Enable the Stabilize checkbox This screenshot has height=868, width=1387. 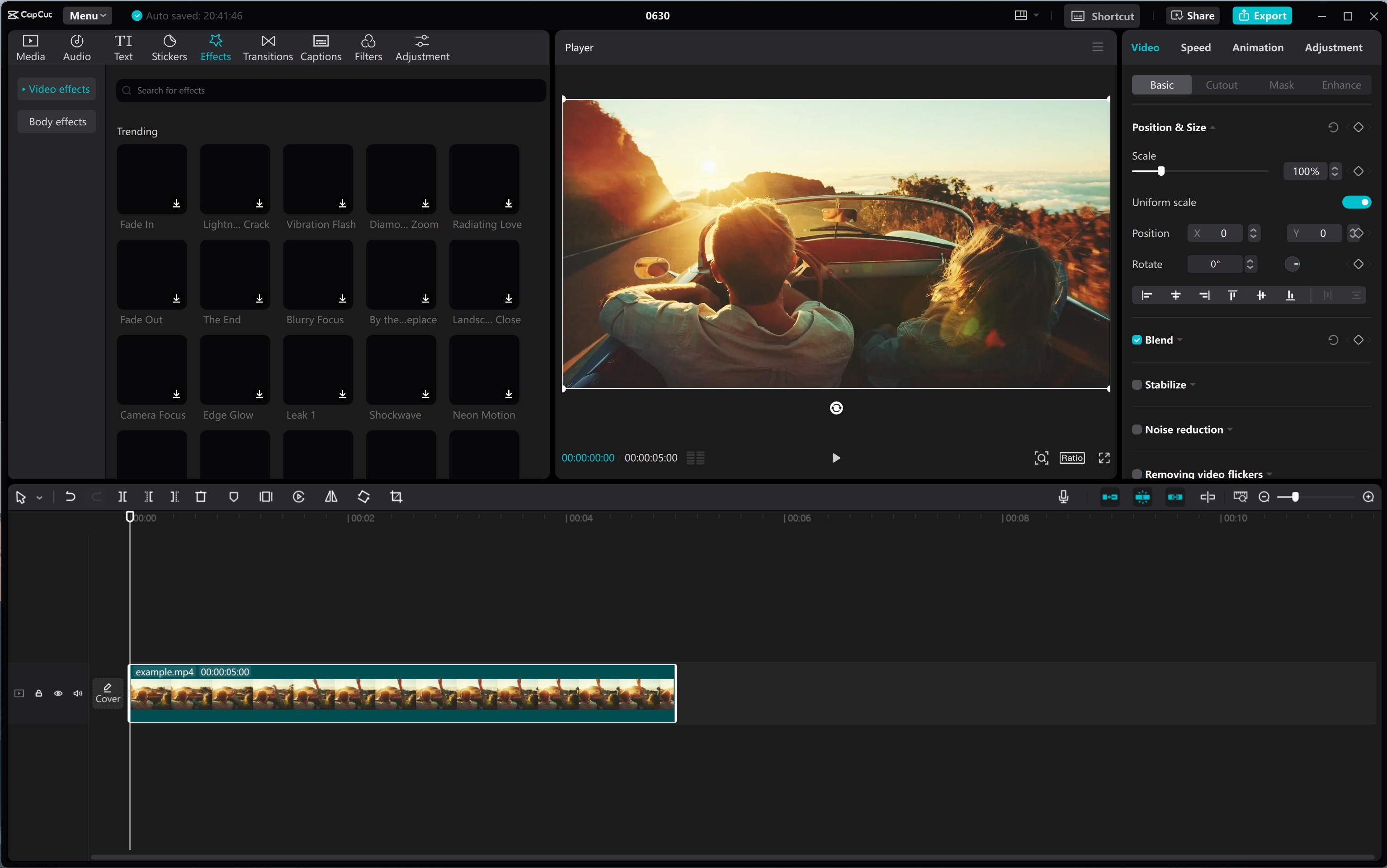(x=1137, y=385)
